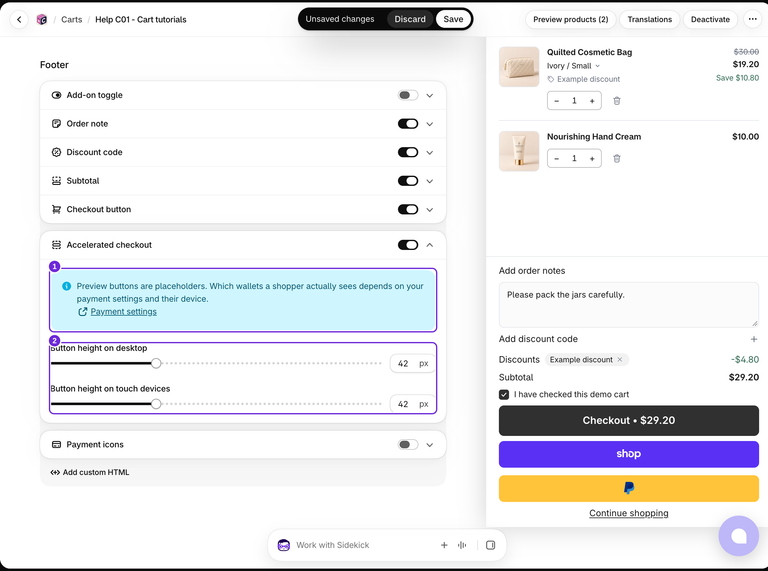Image resolution: width=768 pixels, height=571 pixels.
Task: Collapse the Accelerated checkout section
Action: [x=430, y=245]
